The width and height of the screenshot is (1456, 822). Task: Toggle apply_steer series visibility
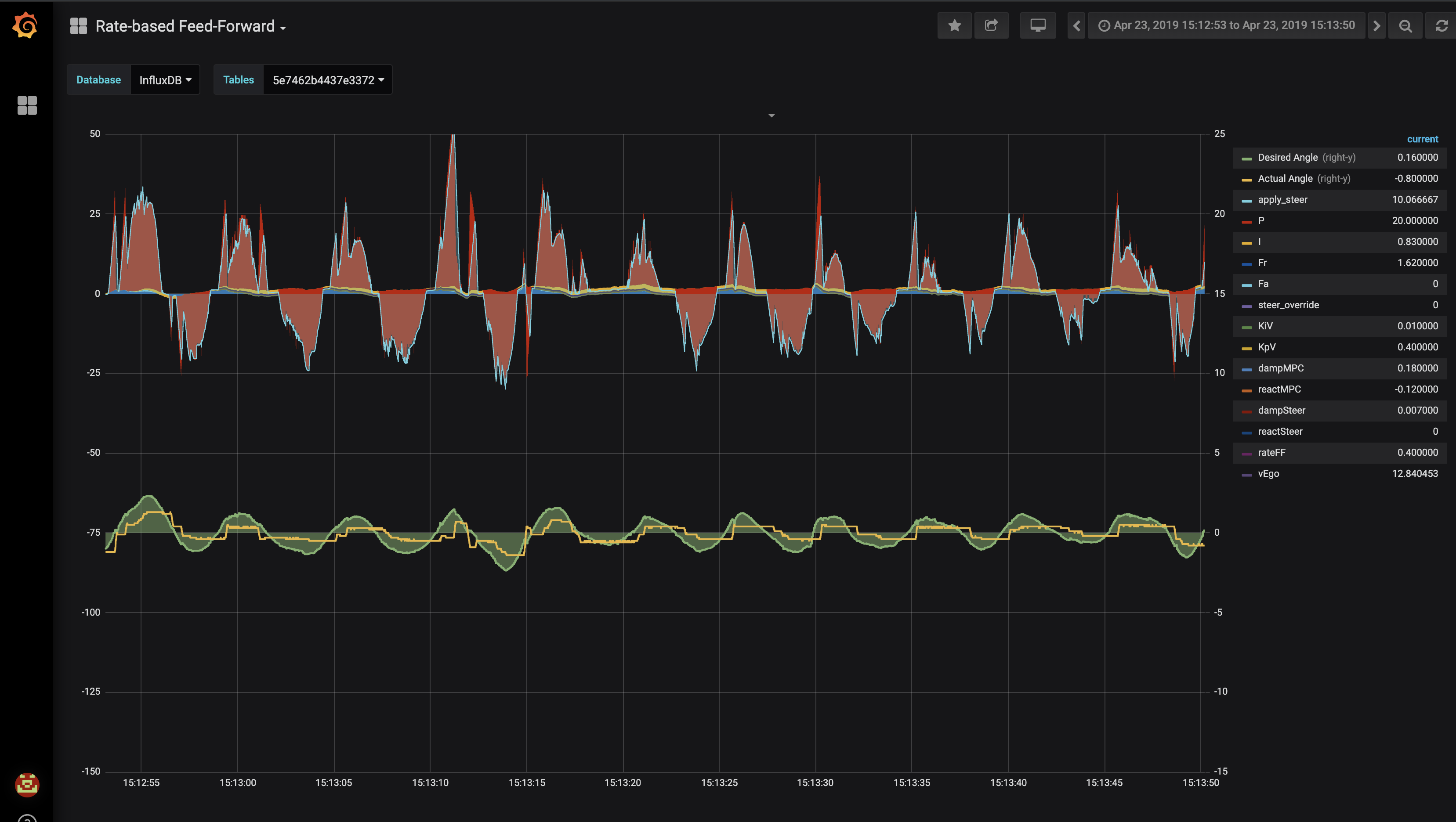point(1282,199)
